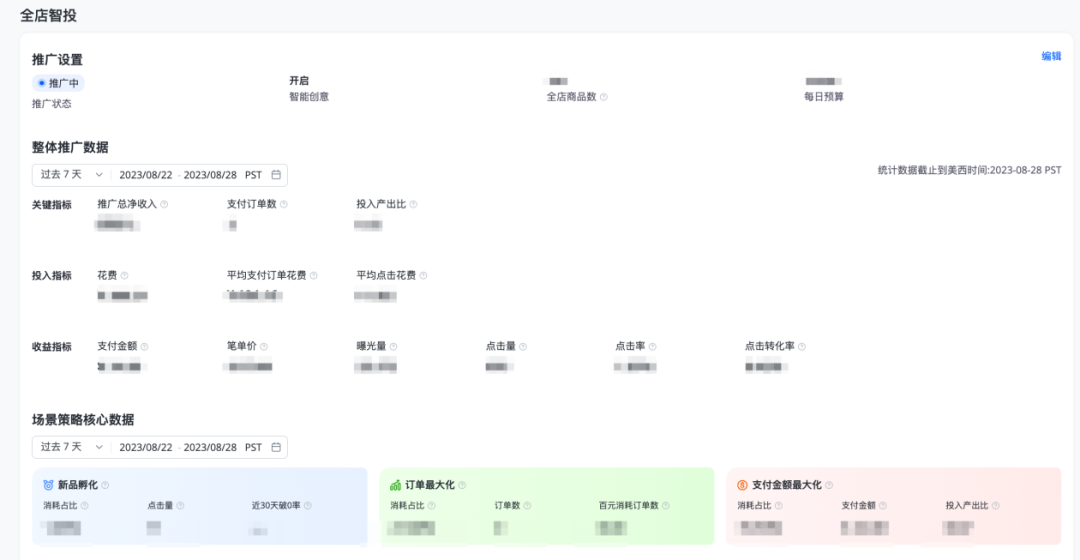This screenshot has width=1080, height=560.
Task: Click the 编辑 link in 推广设置
Action: click(x=1051, y=57)
